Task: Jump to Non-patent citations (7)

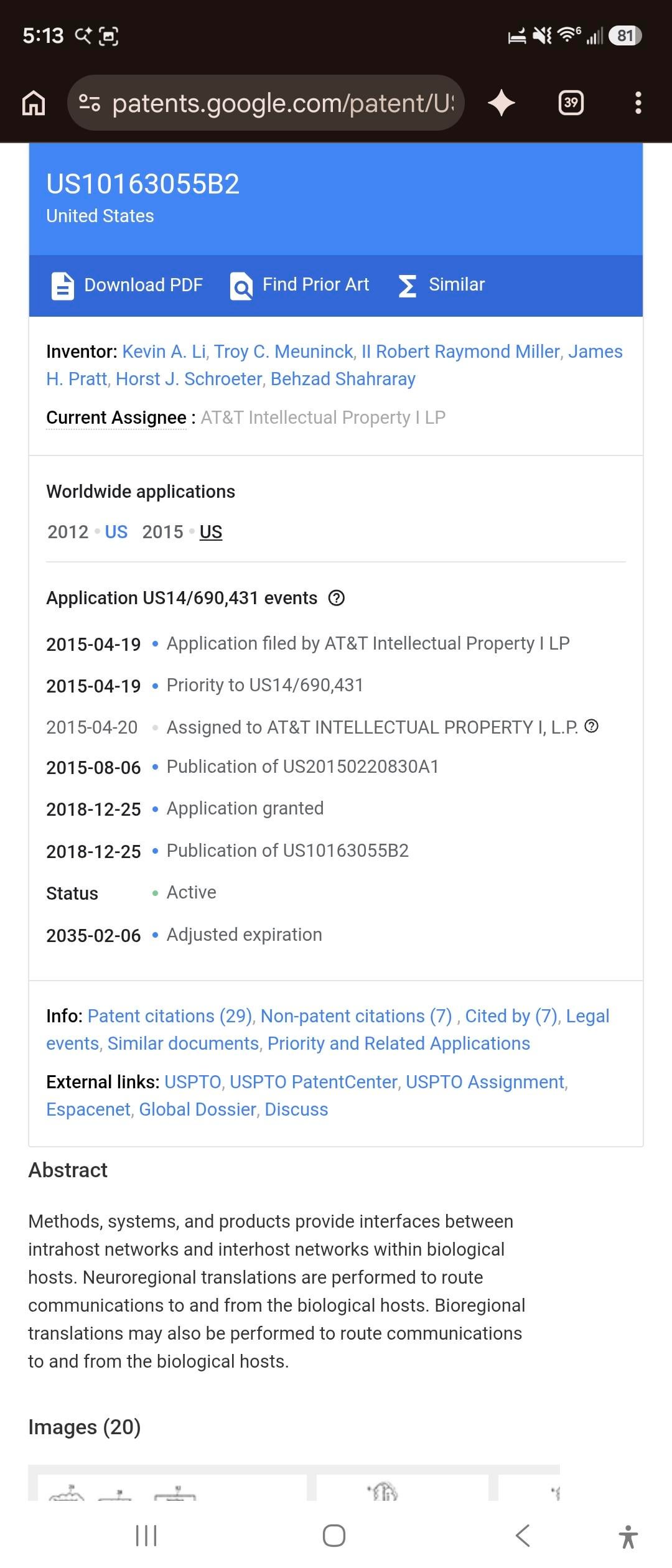Action: [x=356, y=1016]
